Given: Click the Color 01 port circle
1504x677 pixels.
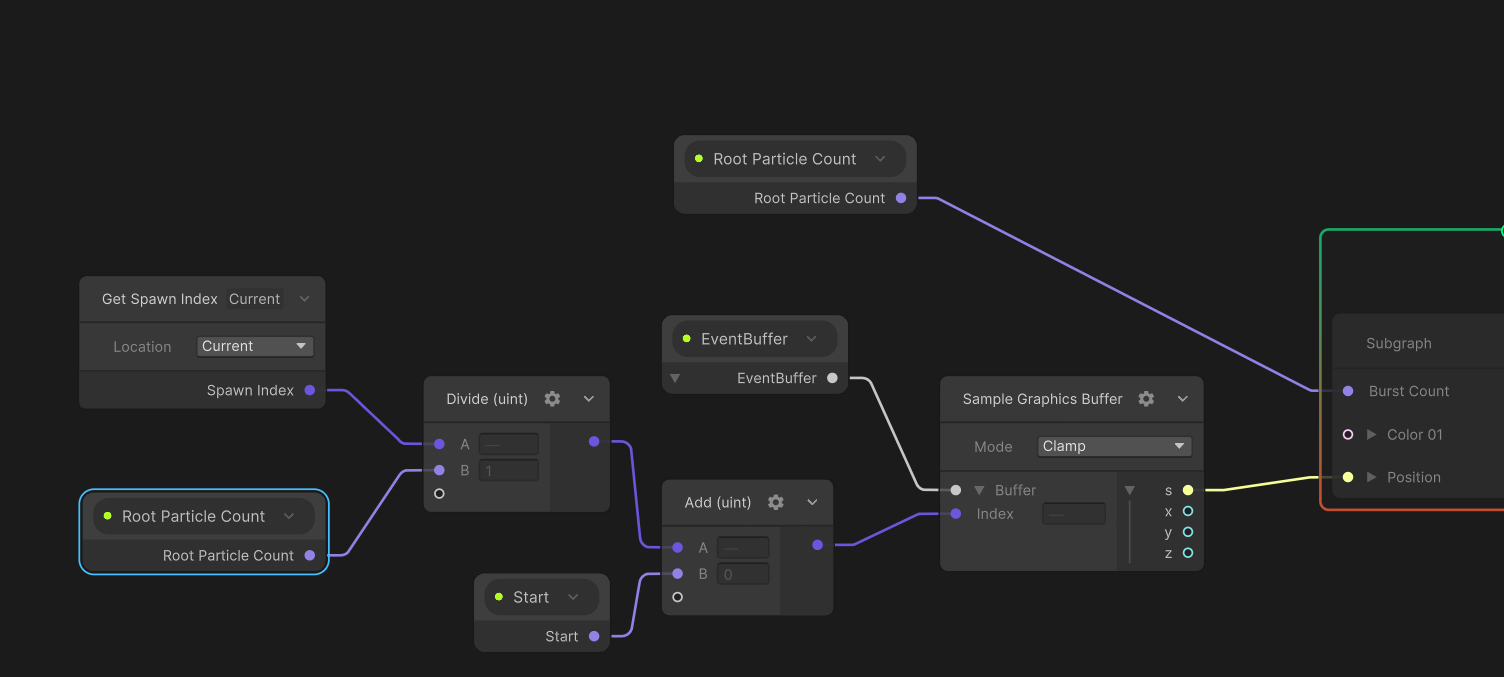Looking at the screenshot, I should (x=1347, y=434).
